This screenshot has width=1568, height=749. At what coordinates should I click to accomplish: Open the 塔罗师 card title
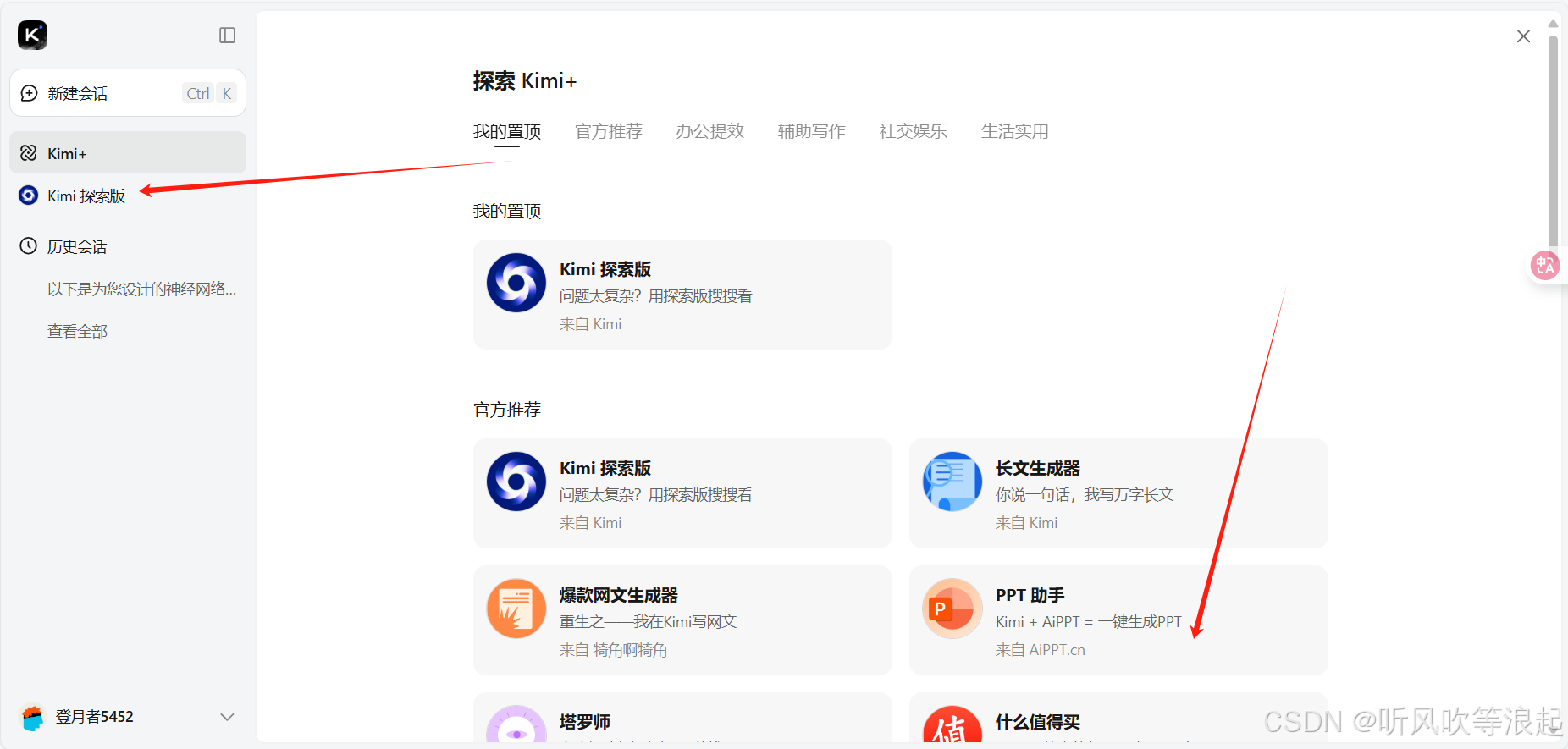(x=585, y=722)
